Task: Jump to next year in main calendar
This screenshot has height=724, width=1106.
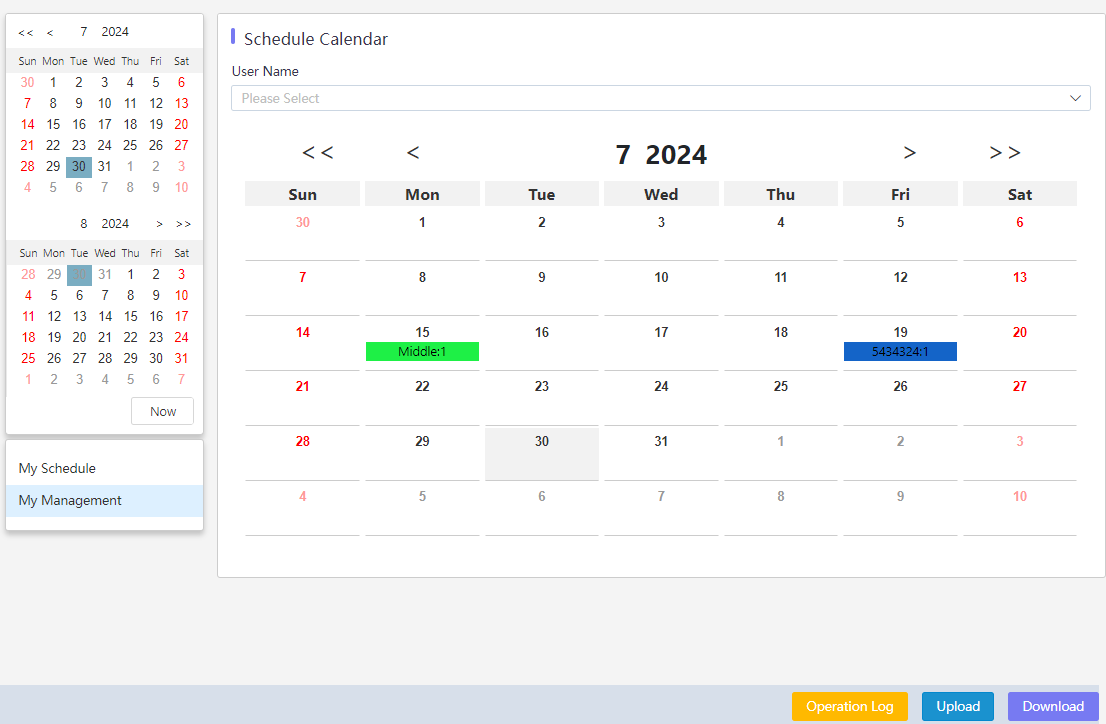Action: click(1005, 152)
